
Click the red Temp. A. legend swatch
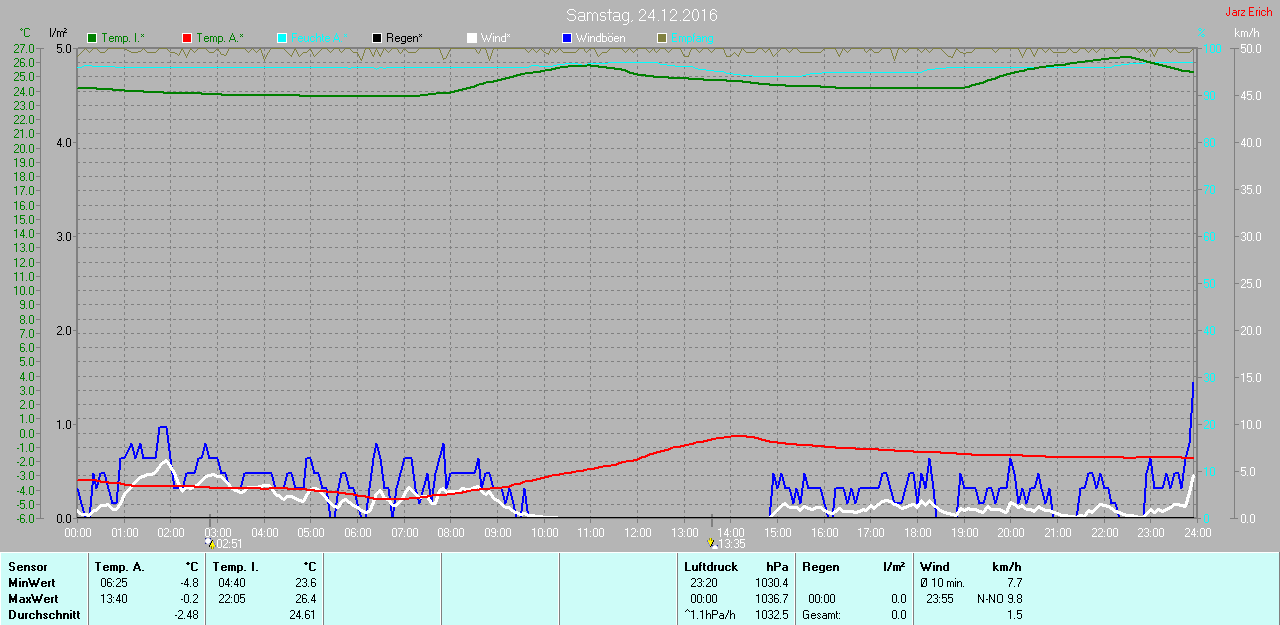coord(187,38)
